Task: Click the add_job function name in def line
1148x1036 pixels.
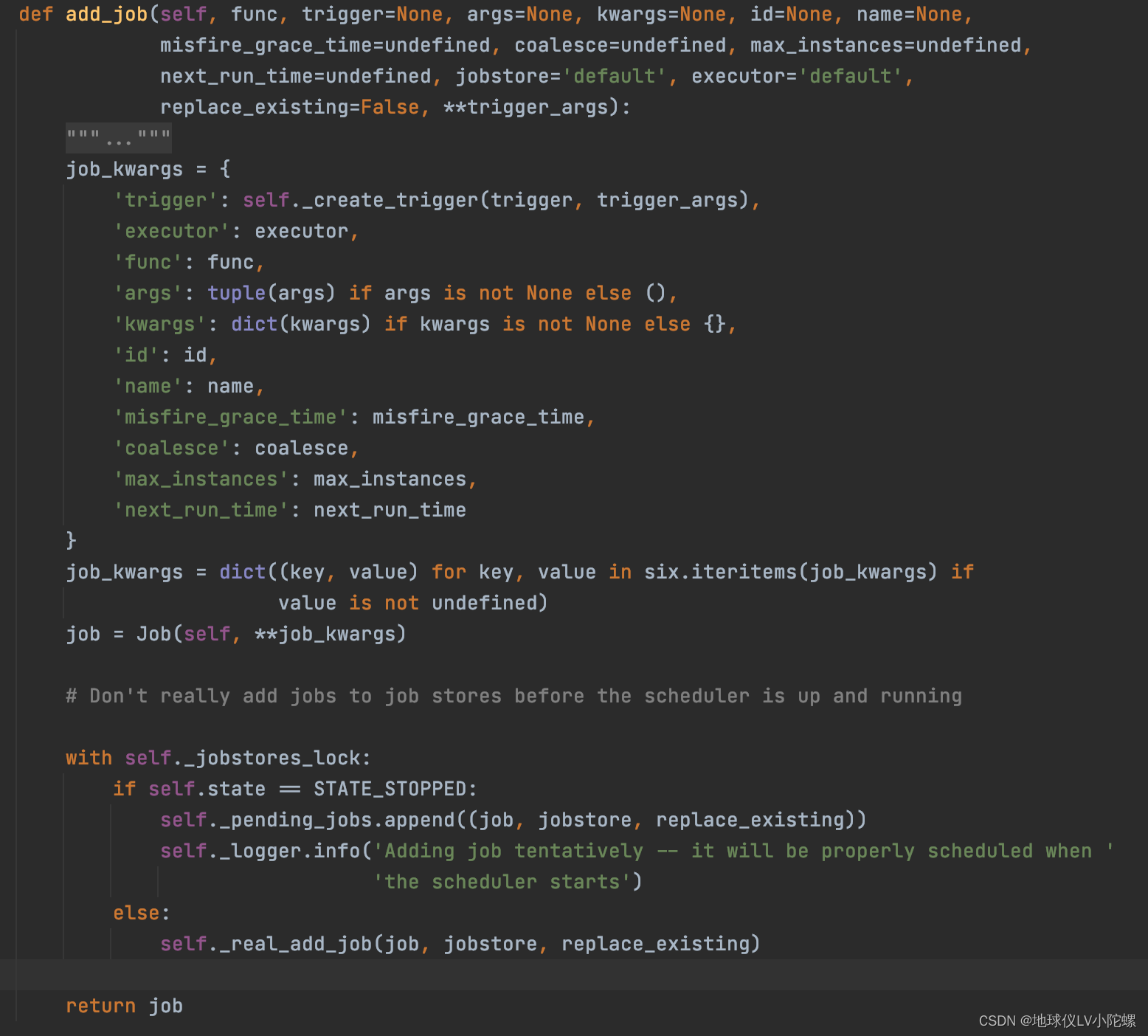Action: (x=107, y=14)
